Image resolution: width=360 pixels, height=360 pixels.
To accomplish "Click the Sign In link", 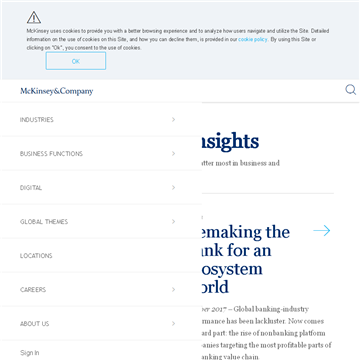I will 30,353.
